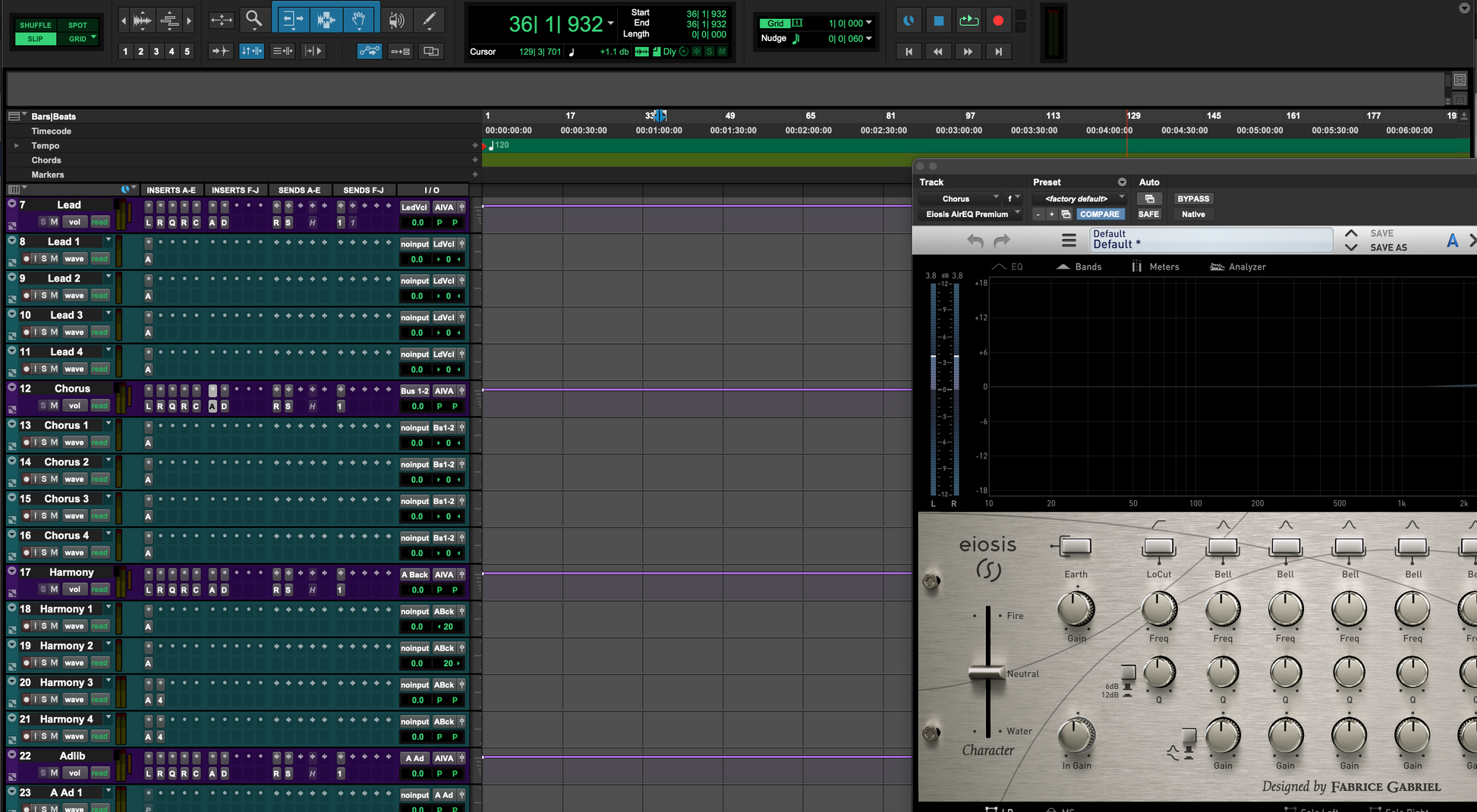Image resolution: width=1477 pixels, height=812 pixels.
Task: Select the Pencil tool
Action: point(429,20)
